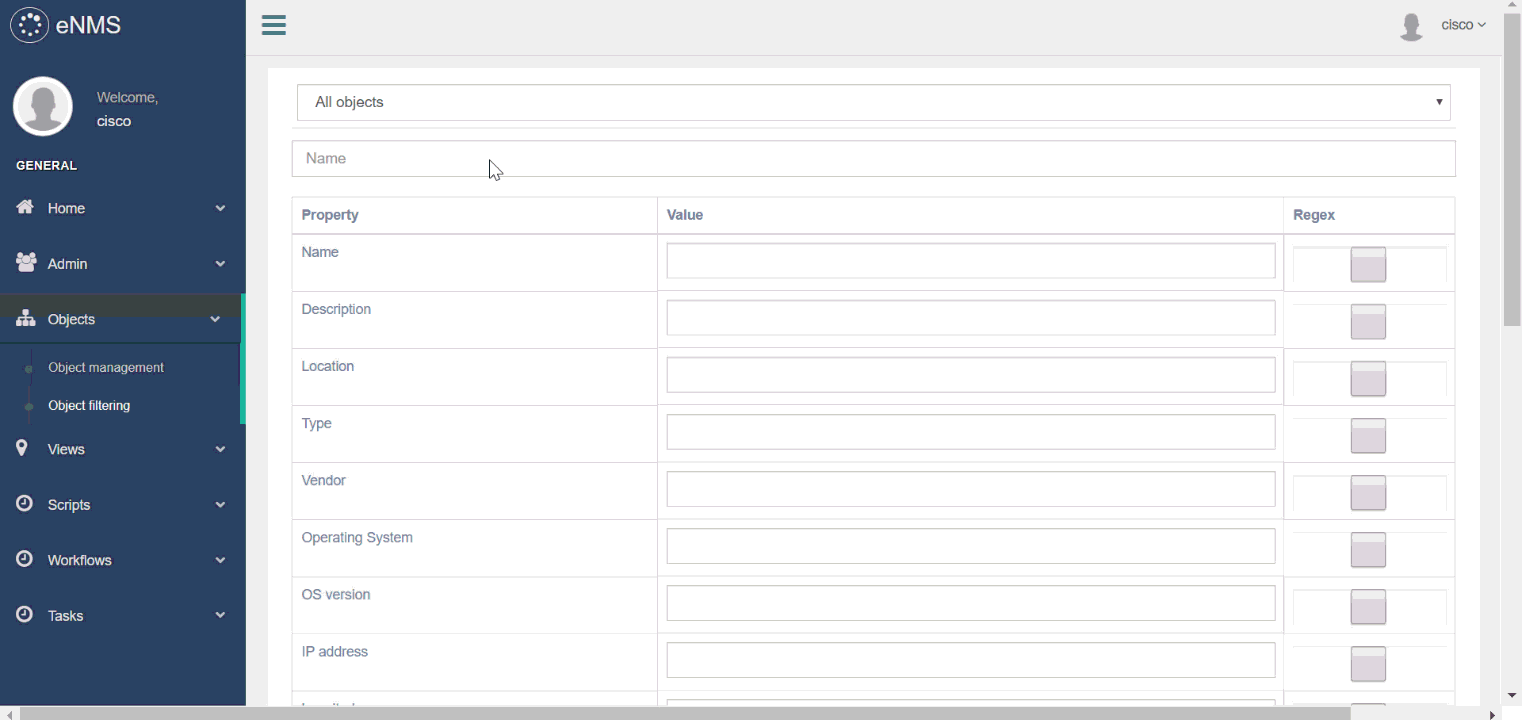Enable regex for IP address property
Image resolution: width=1522 pixels, height=720 pixels.
click(x=1368, y=663)
